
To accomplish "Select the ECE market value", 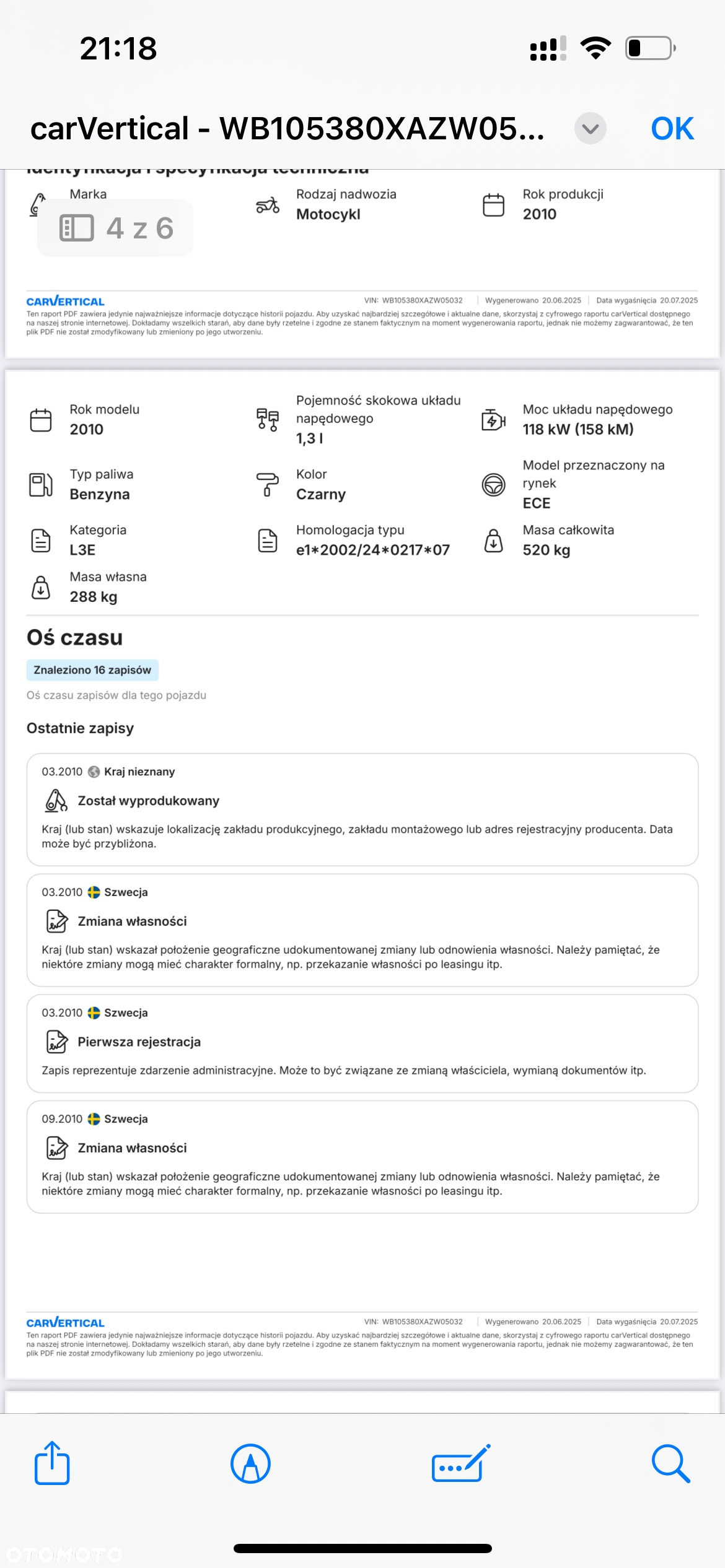I will (537, 503).
